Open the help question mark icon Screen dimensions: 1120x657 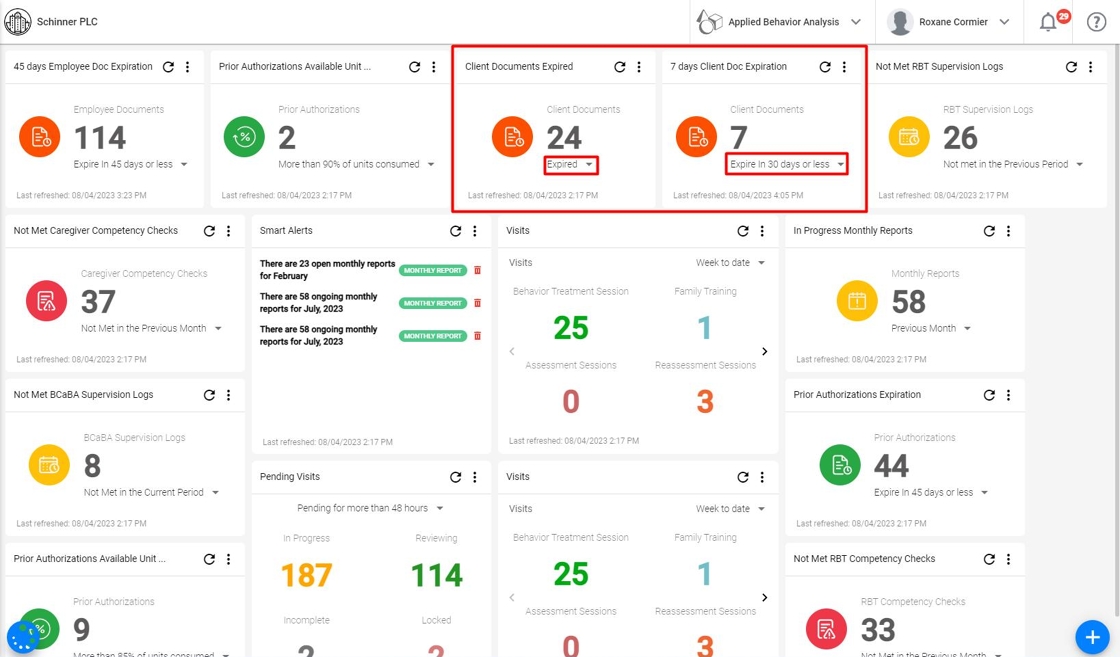[x=1096, y=22]
